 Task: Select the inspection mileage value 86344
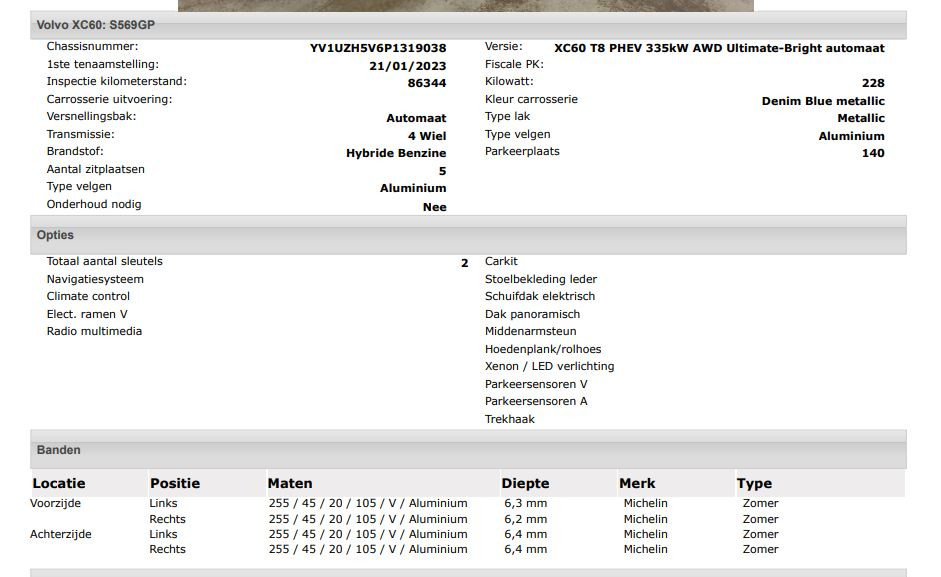click(x=426, y=83)
